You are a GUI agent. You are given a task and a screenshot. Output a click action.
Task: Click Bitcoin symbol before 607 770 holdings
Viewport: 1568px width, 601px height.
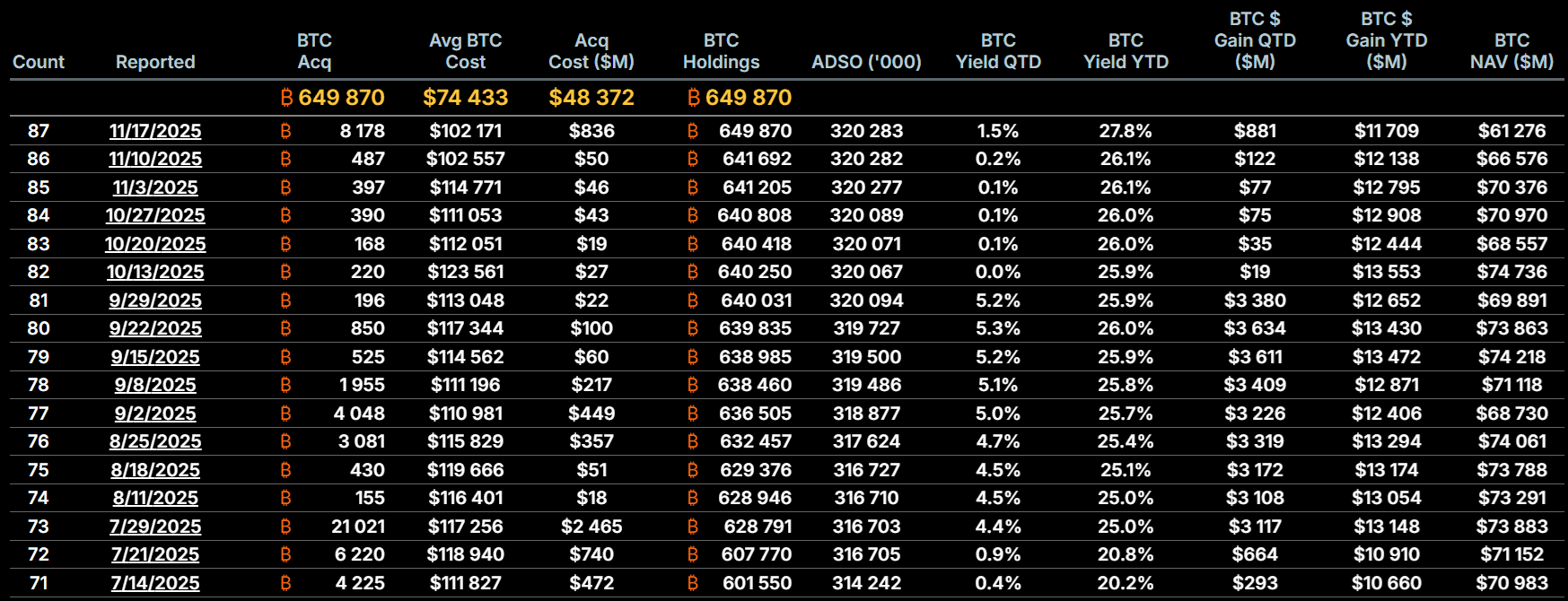coord(692,554)
